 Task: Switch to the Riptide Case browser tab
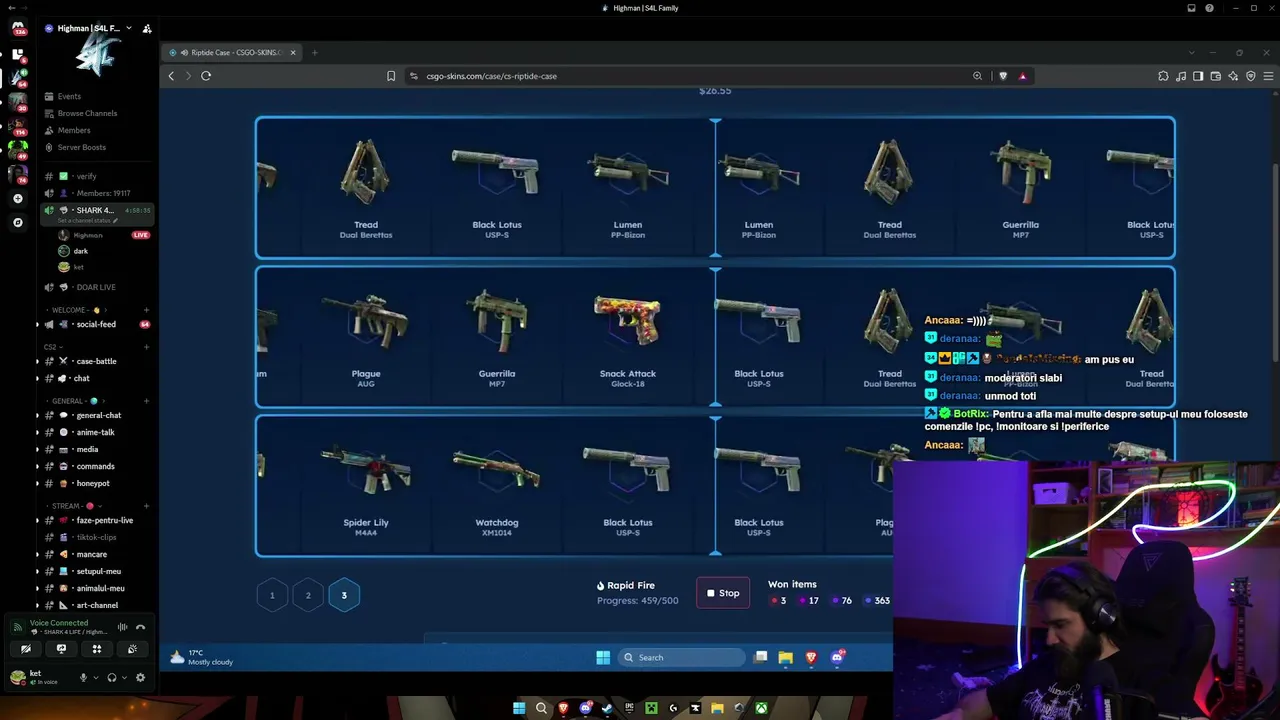(233, 52)
